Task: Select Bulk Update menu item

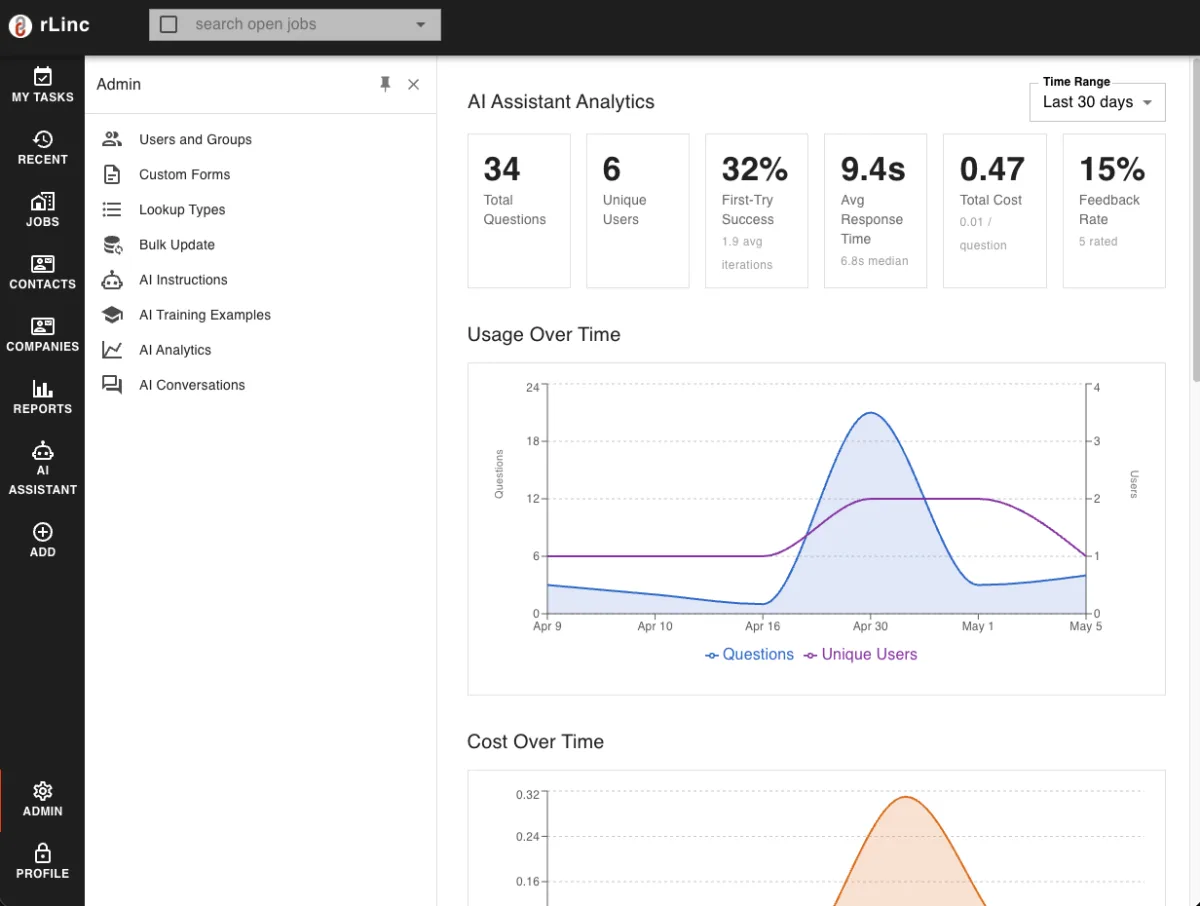Action: click(x=260, y=244)
